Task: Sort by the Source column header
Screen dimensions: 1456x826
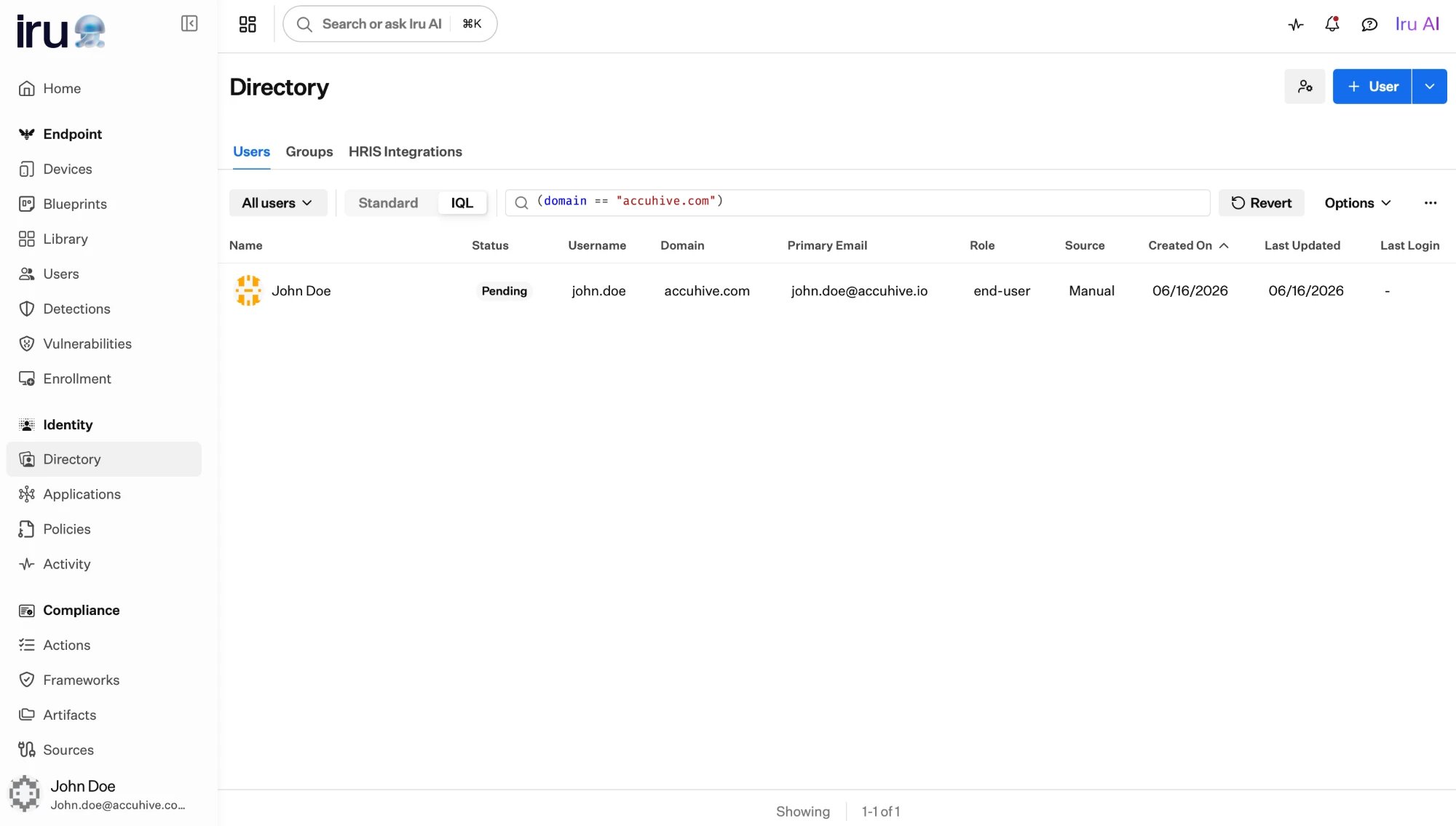Action: click(x=1085, y=245)
